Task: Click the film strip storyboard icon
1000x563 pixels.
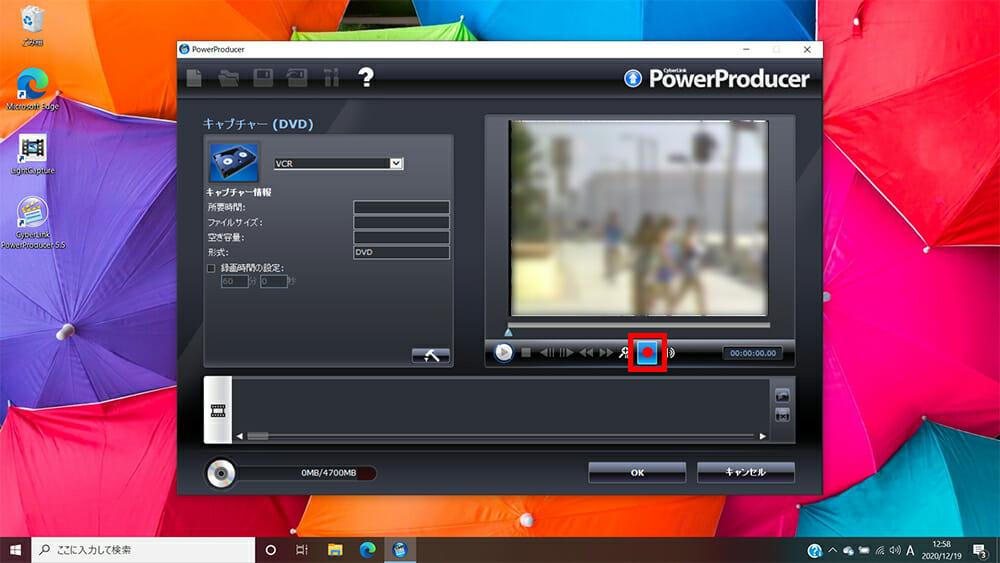Action: (x=218, y=411)
